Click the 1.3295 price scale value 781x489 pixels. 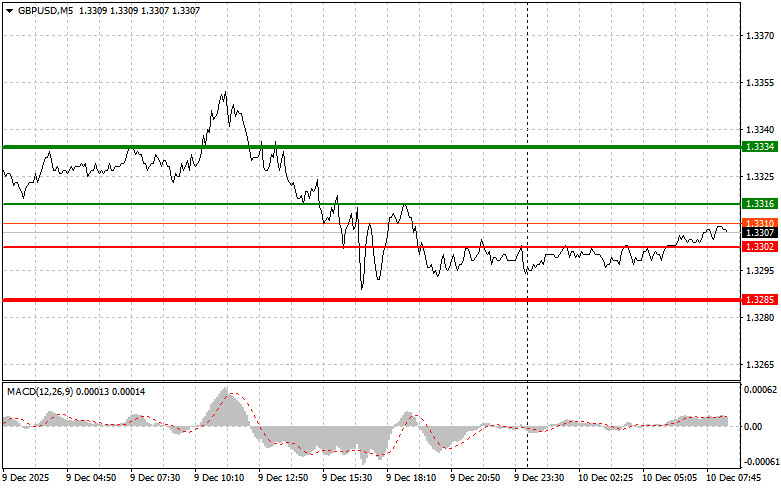coord(760,270)
